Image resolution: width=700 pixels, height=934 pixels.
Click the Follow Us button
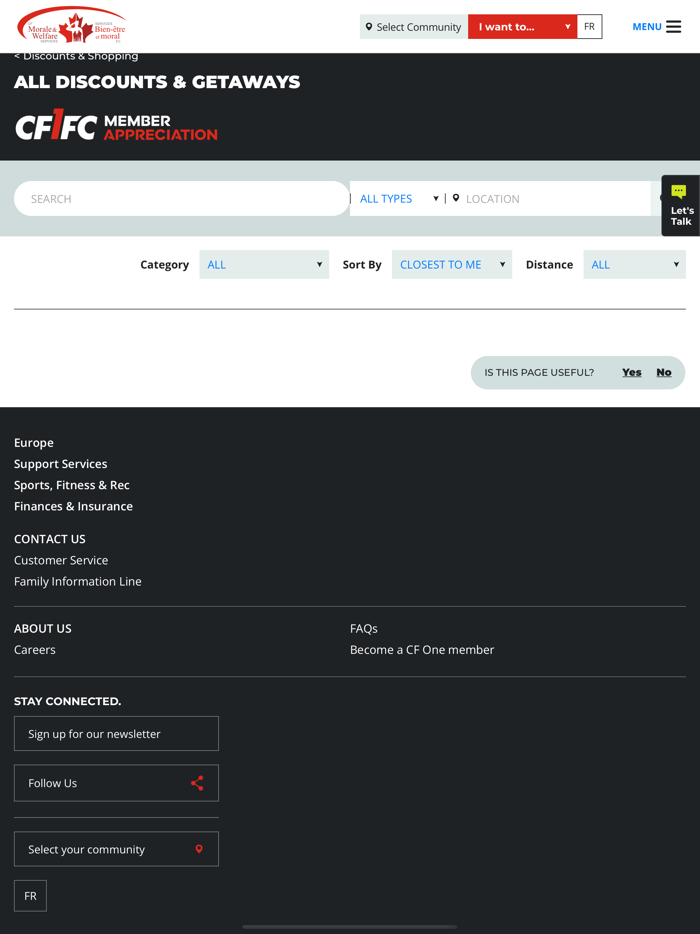coord(116,783)
